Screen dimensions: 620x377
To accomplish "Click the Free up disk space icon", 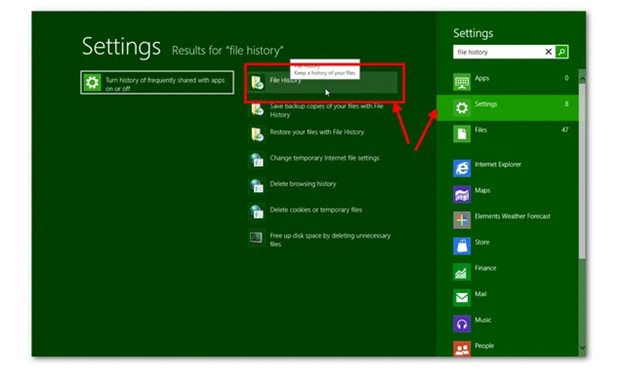I will pos(256,238).
